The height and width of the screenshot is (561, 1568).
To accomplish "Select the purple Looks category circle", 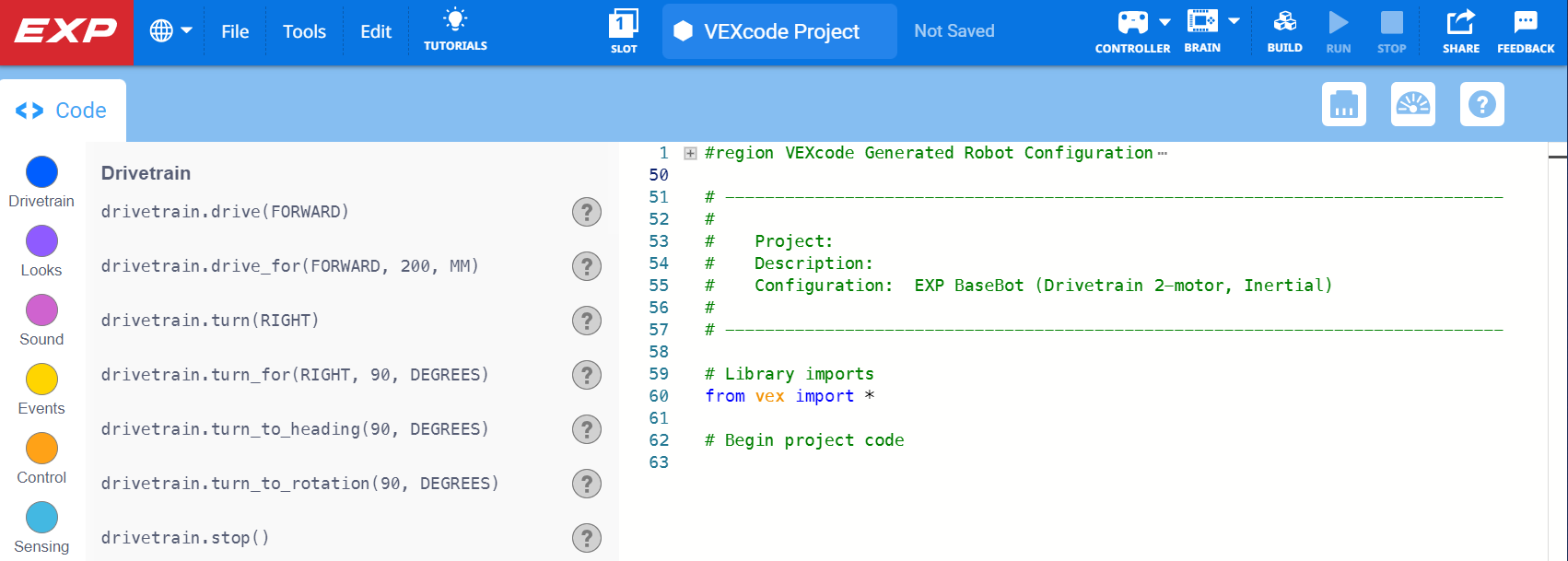I will (41, 241).
